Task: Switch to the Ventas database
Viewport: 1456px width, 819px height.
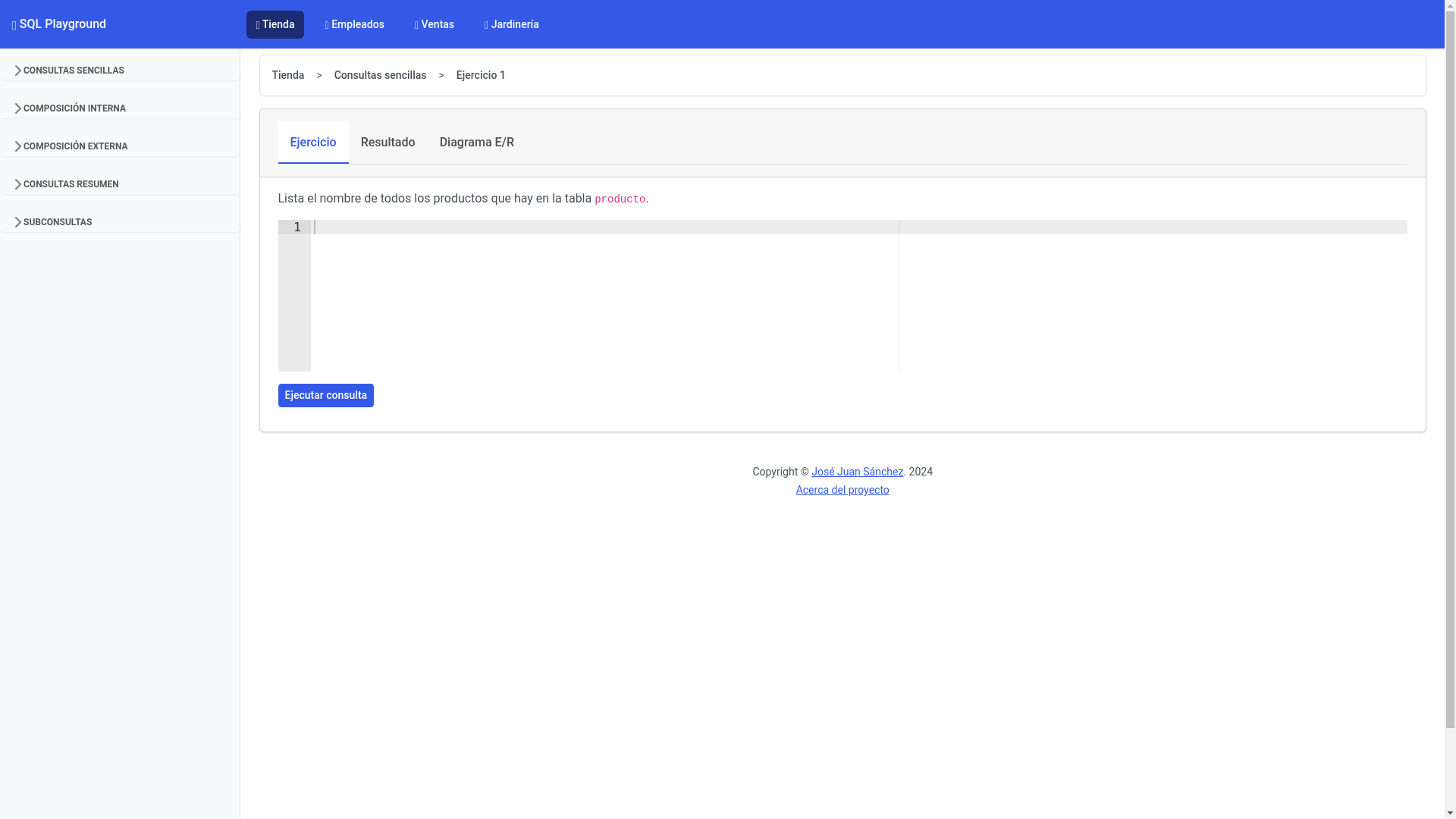Action: click(x=435, y=24)
